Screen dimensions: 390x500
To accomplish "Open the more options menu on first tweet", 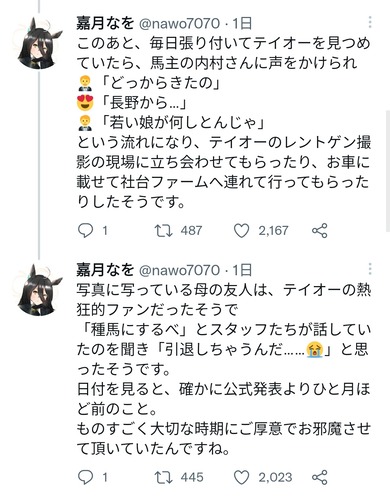I will click(370, 22).
